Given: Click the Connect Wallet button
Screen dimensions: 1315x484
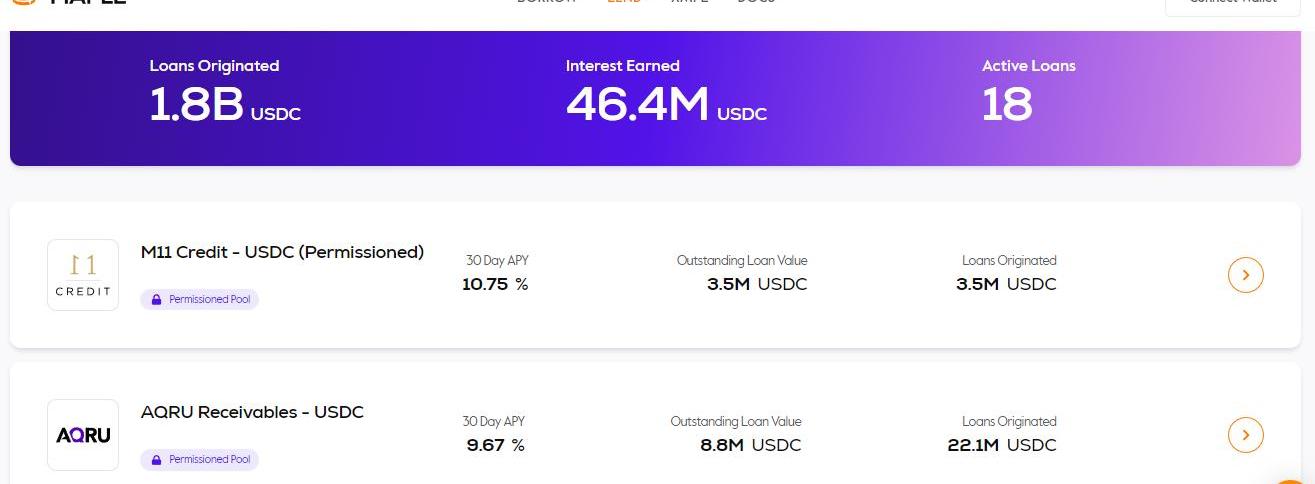Looking at the screenshot, I should tap(1232, 3).
